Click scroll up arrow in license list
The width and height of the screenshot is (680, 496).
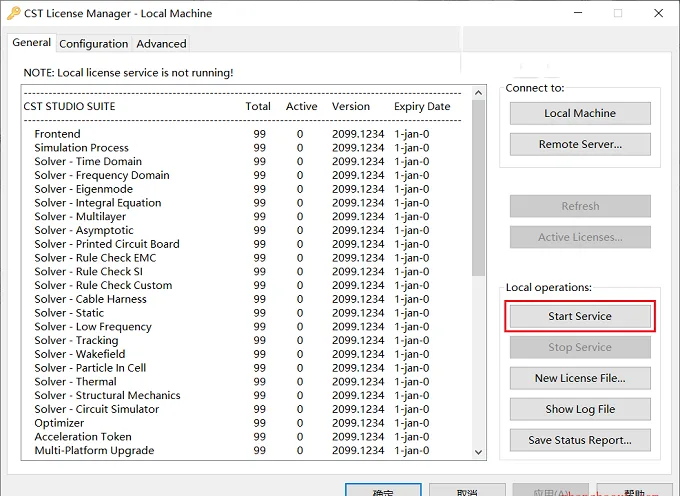click(x=478, y=93)
